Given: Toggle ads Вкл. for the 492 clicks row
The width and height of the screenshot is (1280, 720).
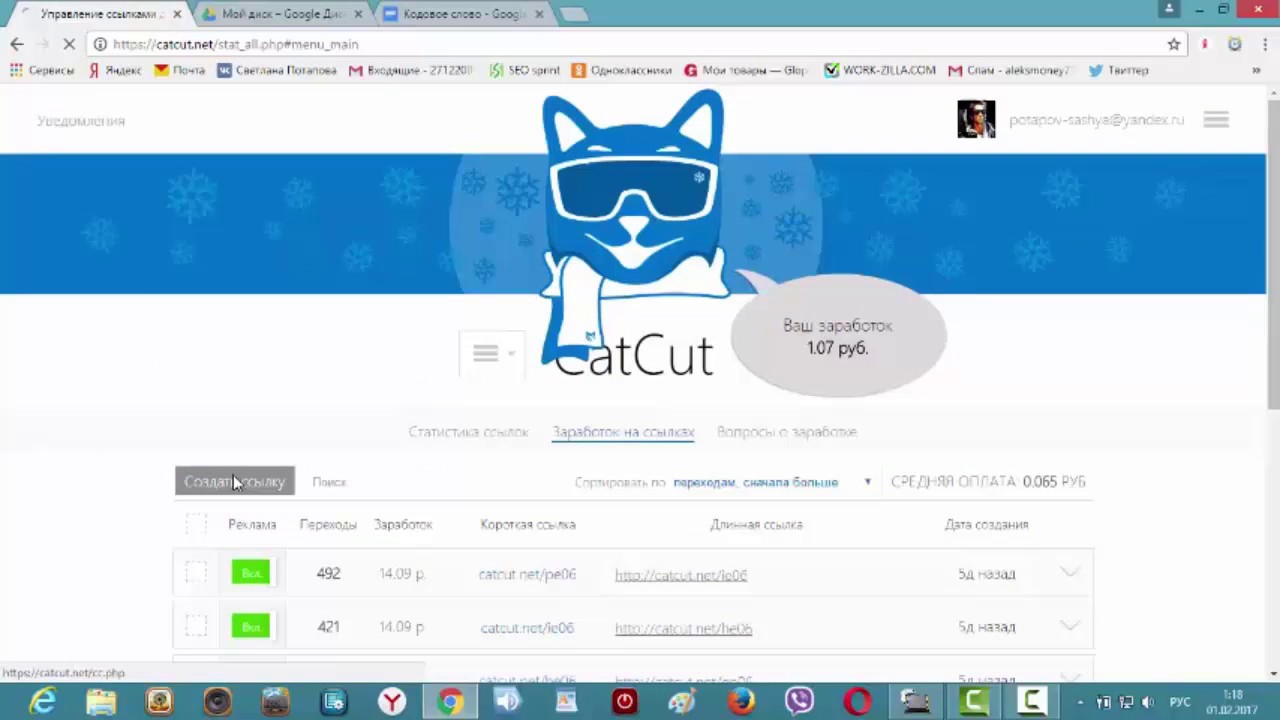Looking at the screenshot, I should 251,573.
